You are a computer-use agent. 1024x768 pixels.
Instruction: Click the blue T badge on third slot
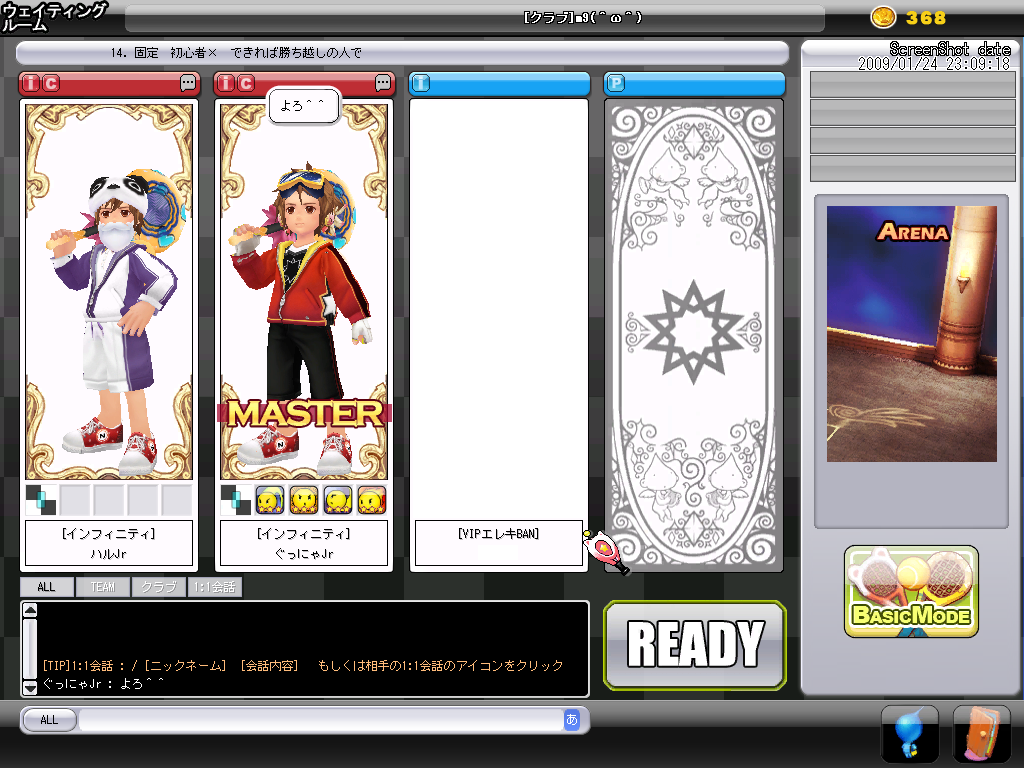point(421,83)
